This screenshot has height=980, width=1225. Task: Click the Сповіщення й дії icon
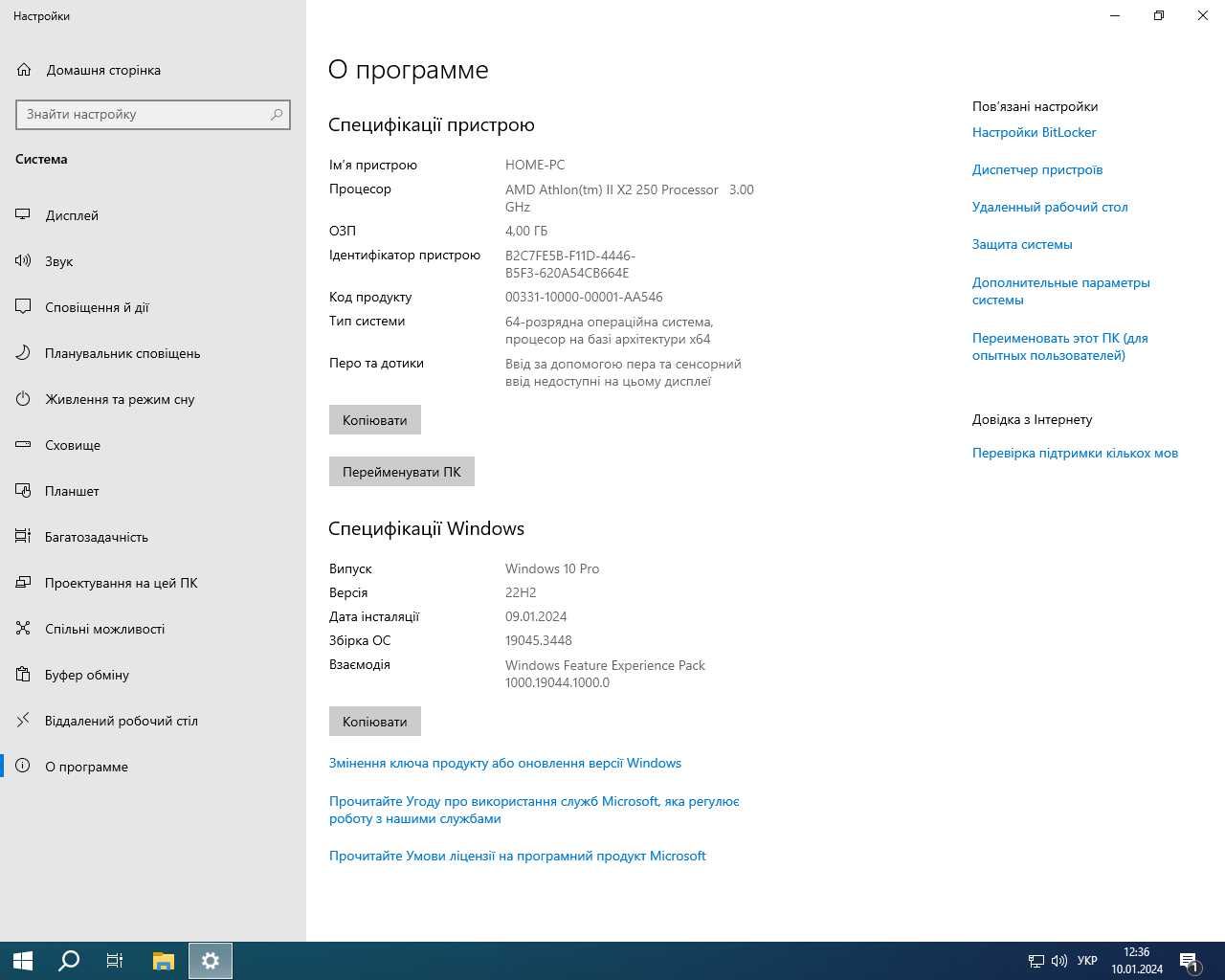[23, 307]
